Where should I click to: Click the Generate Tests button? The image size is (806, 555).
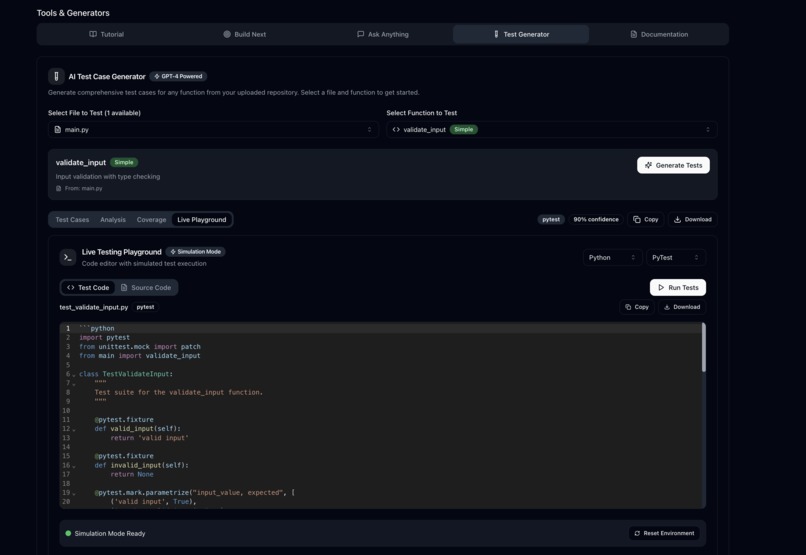(673, 165)
